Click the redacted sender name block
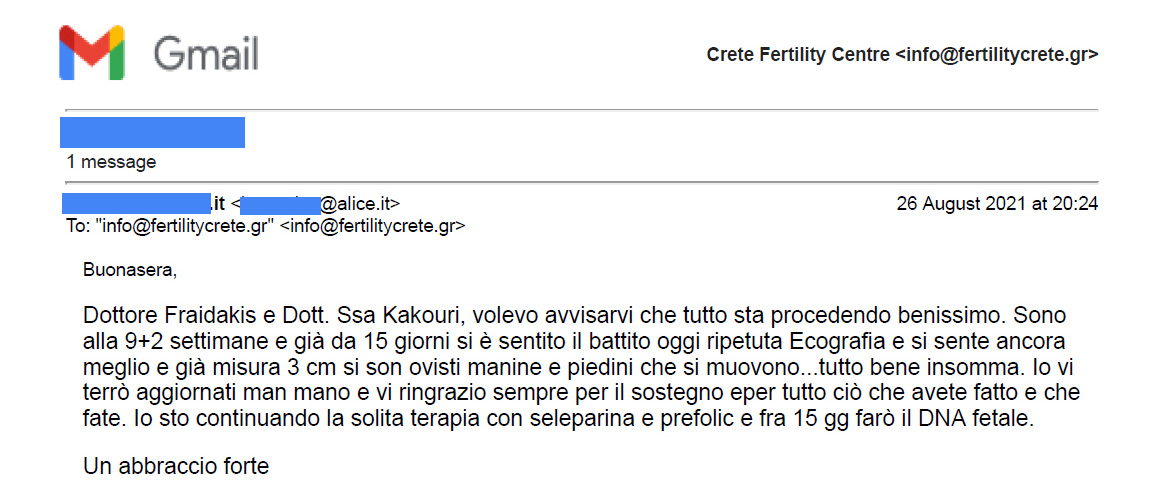Screen dimensions: 1157x500 pyautogui.click(x=144, y=204)
